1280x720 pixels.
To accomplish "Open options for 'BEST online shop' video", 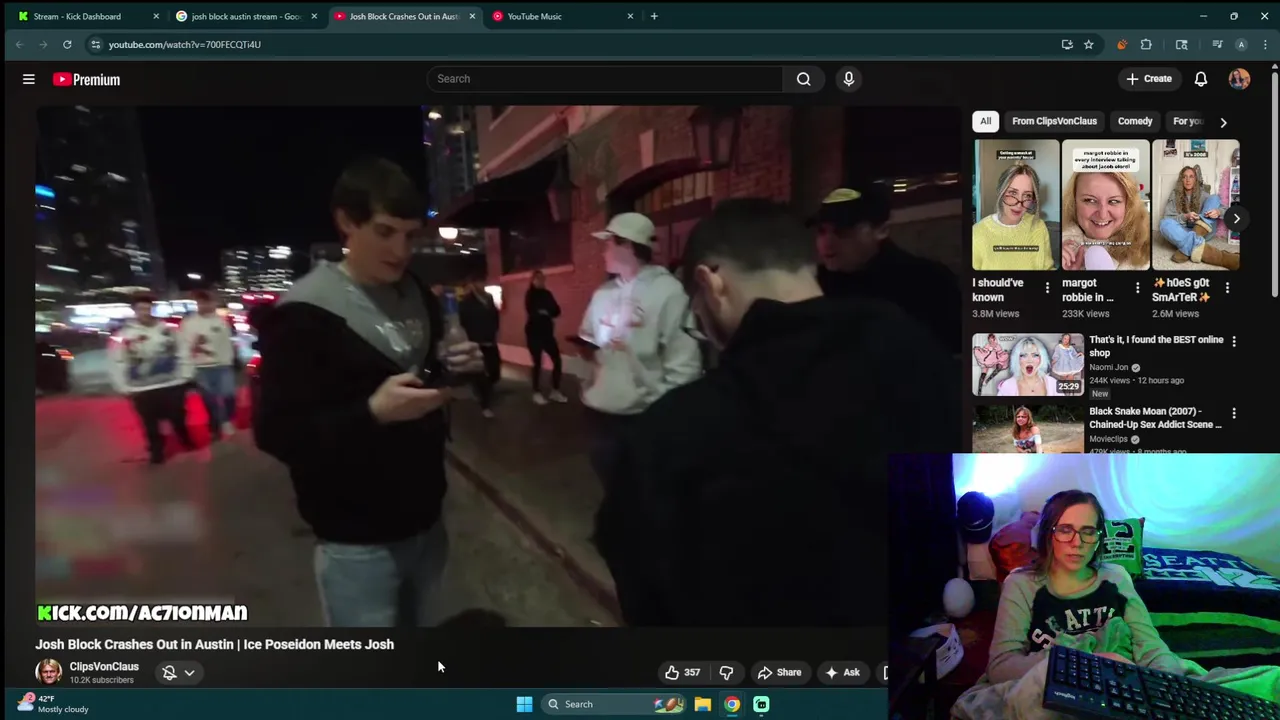I will pyautogui.click(x=1234, y=341).
